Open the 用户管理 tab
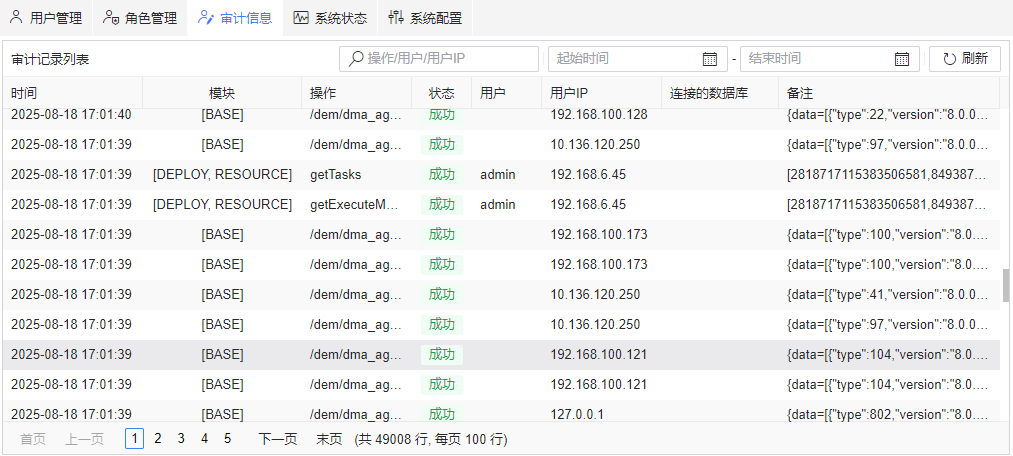This screenshot has height=456, width=1013. click(x=47, y=18)
